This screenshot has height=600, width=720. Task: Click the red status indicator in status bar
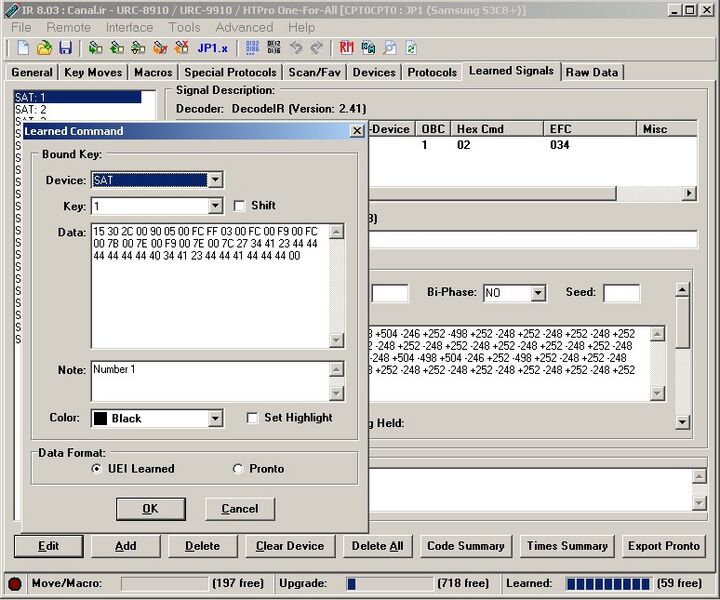pos(15,584)
